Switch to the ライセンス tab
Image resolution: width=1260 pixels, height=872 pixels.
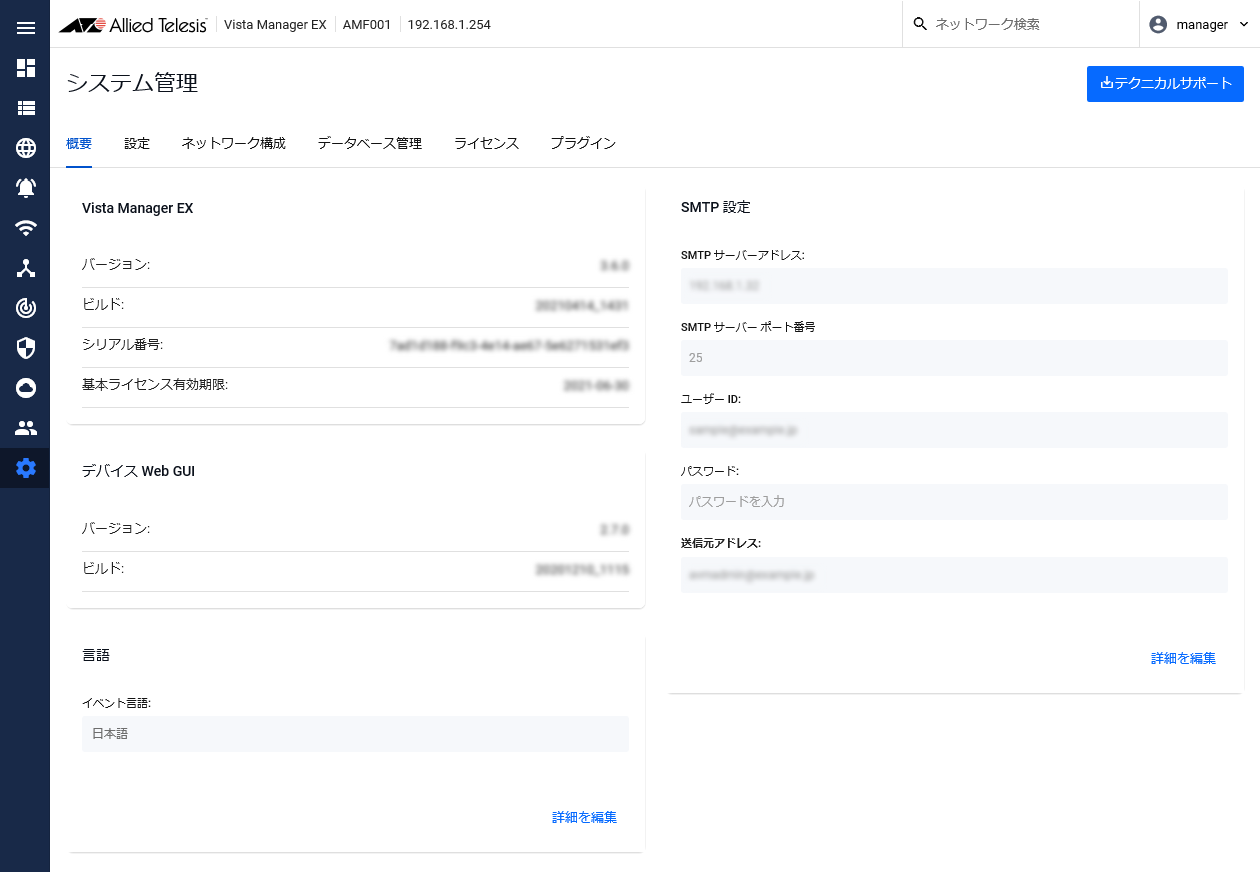click(x=486, y=143)
